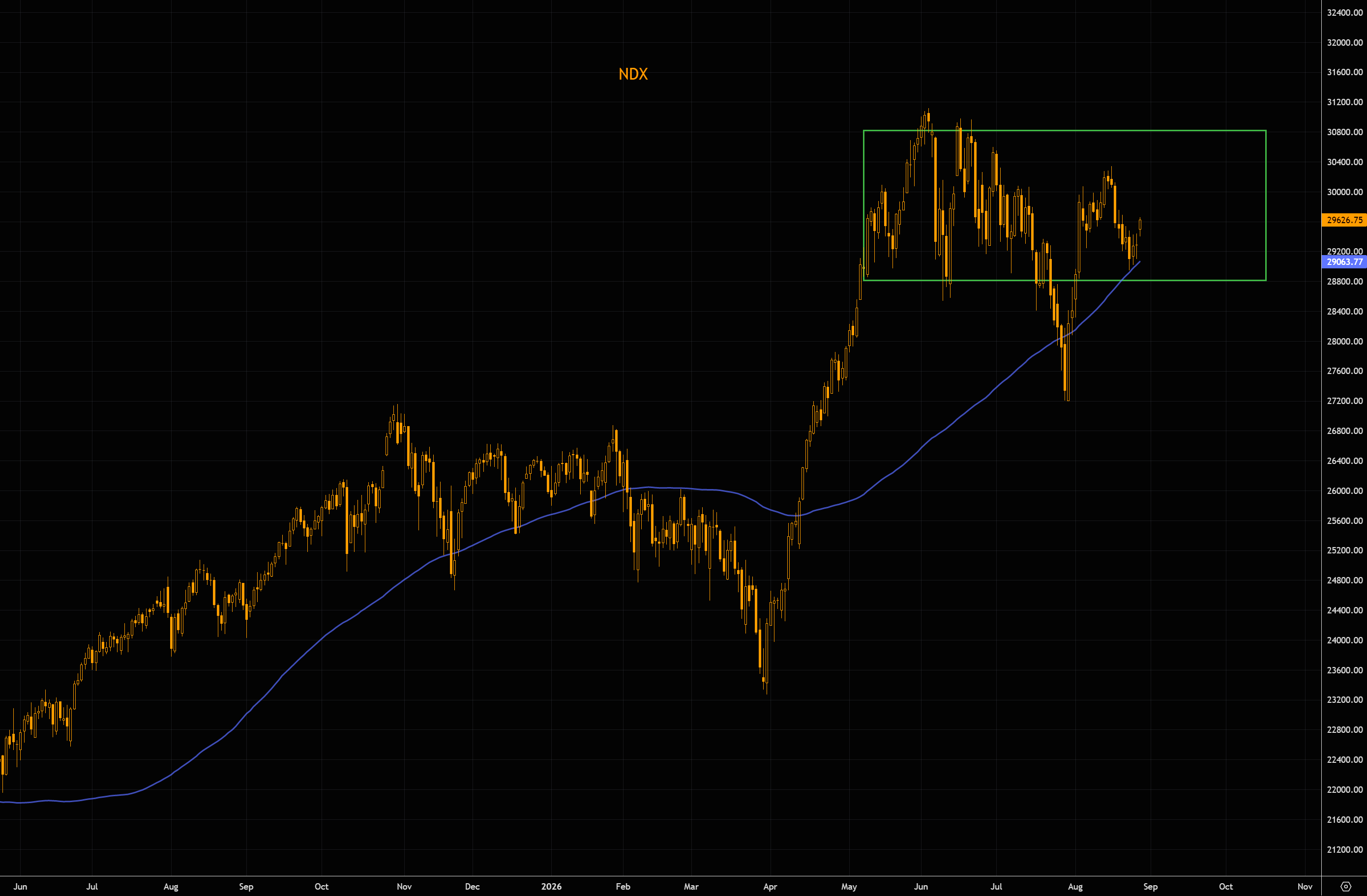Select the 27200.00 axis label
The width and height of the screenshot is (1367, 896).
(1344, 401)
